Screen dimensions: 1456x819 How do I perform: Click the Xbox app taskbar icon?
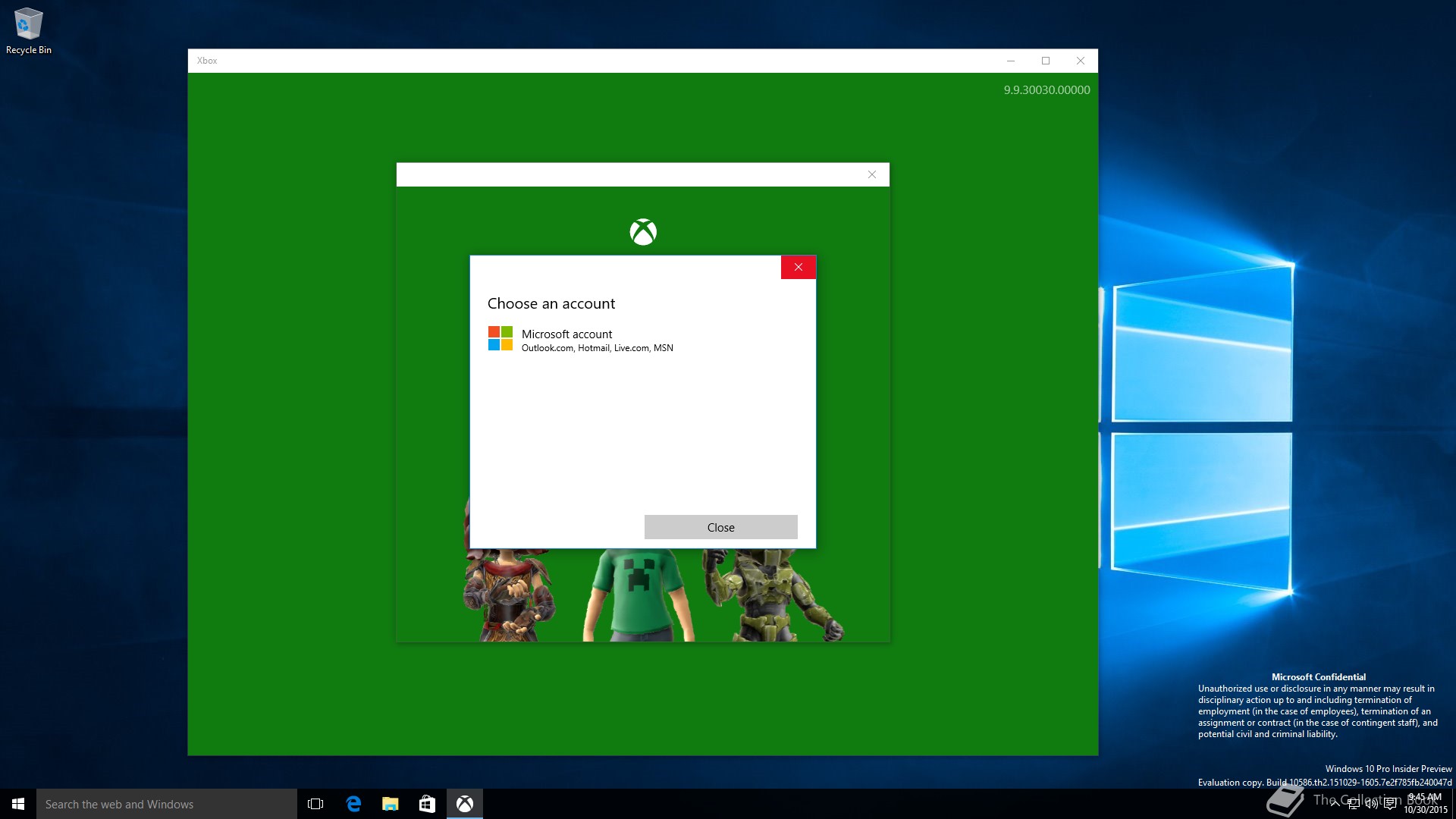pyautogui.click(x=465, y=804)
